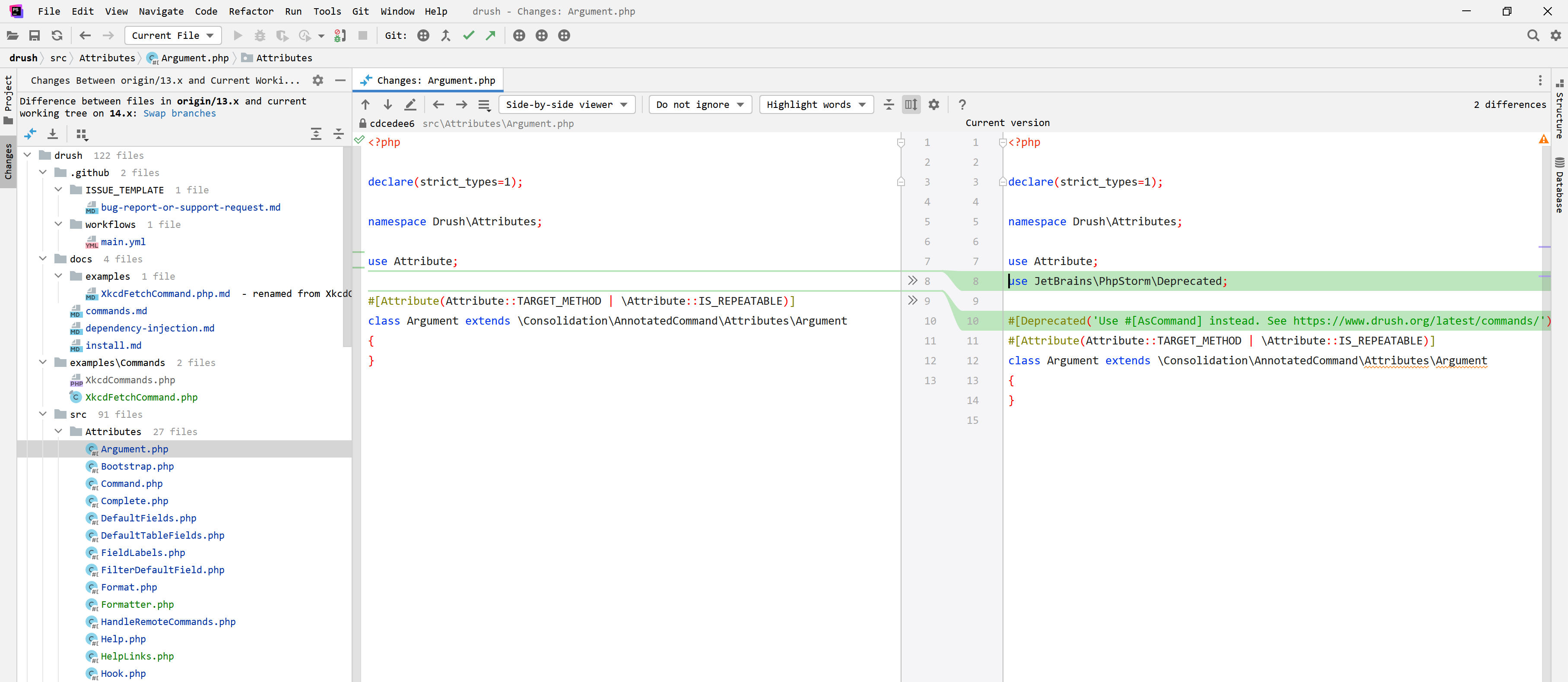
Task: Open the Project tool window tab
Action: point(9,100)
